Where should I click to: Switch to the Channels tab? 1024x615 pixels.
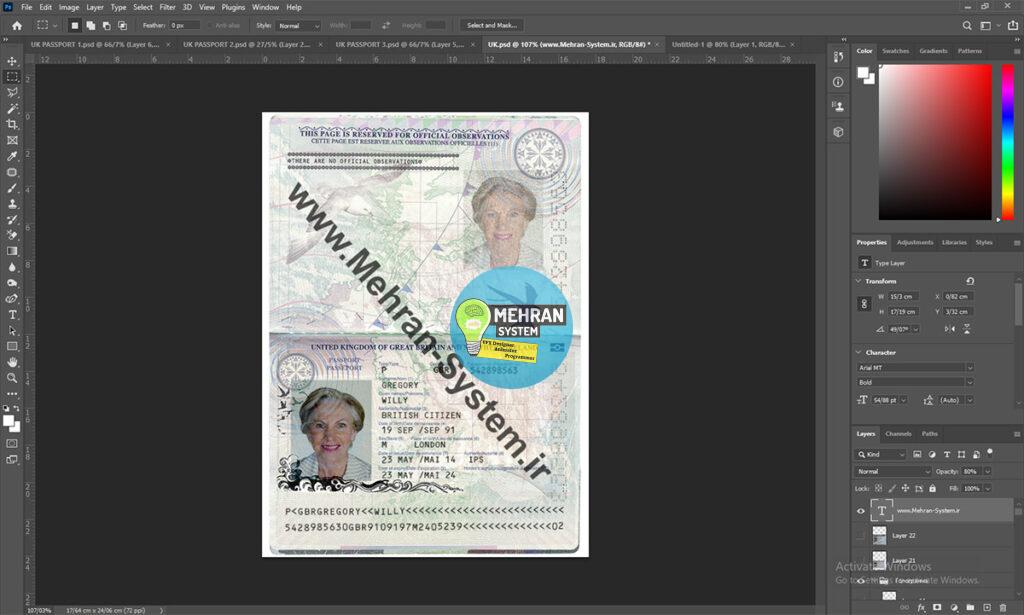(x=897, y=434)
